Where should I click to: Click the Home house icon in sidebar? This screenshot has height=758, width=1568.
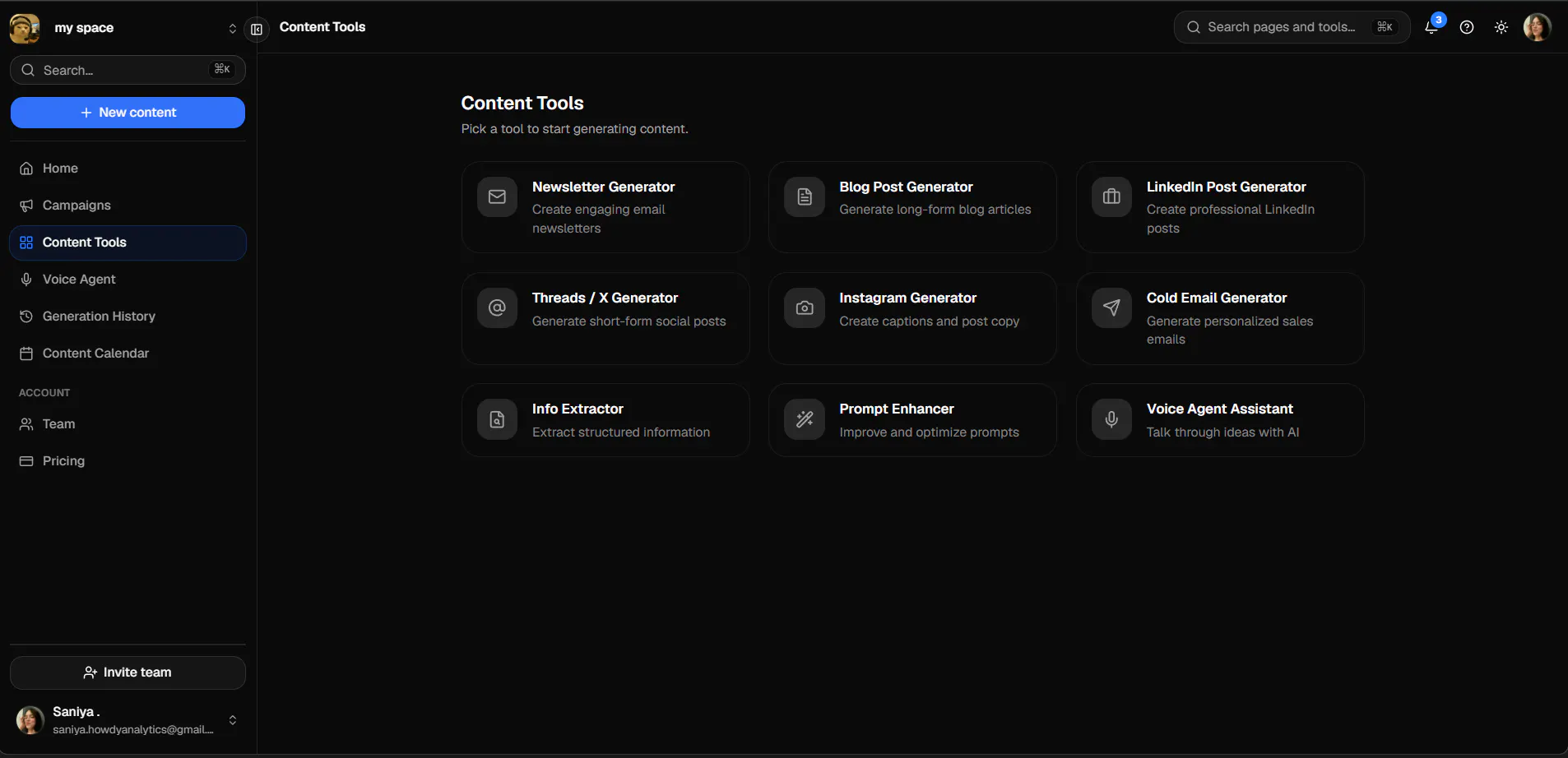click(x=26, y=169)
